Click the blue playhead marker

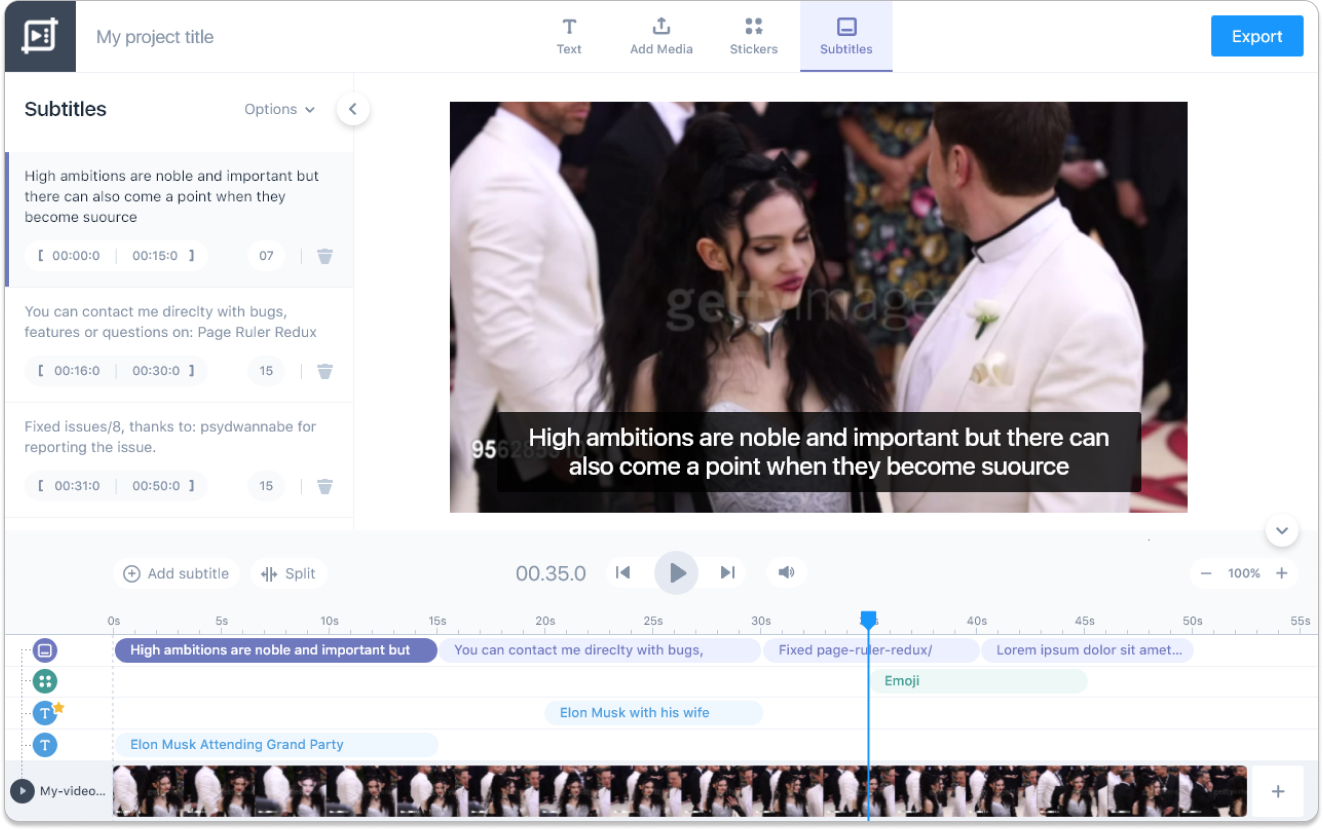(x=868, y=621)
